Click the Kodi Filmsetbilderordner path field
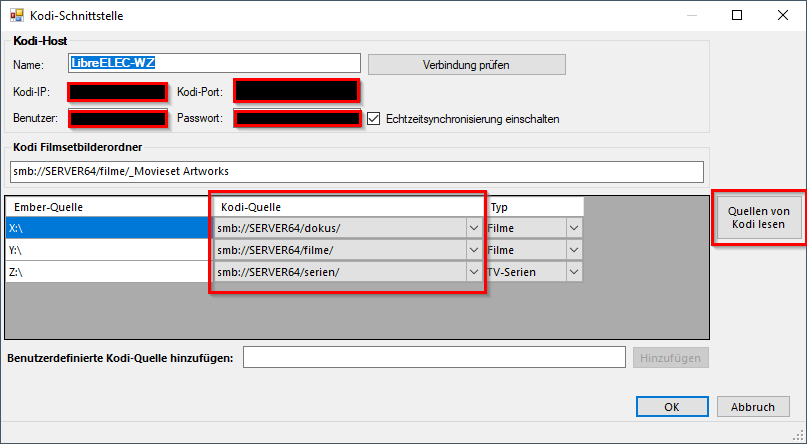807x444 pixels. 357,172
